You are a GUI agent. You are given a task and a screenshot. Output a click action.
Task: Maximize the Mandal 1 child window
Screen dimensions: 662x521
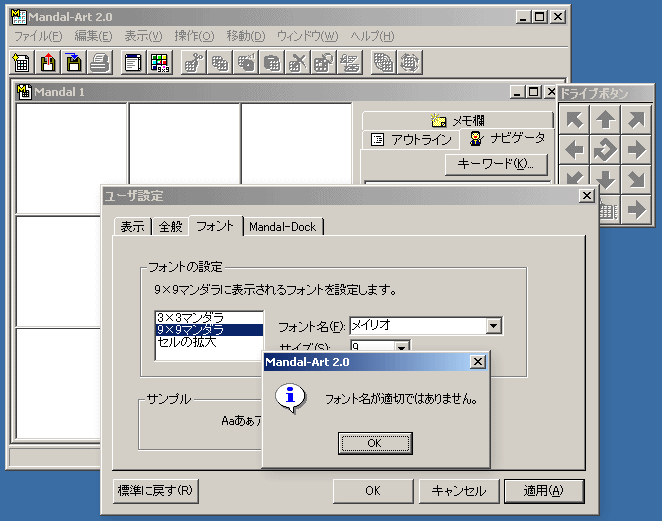[533, 92]
